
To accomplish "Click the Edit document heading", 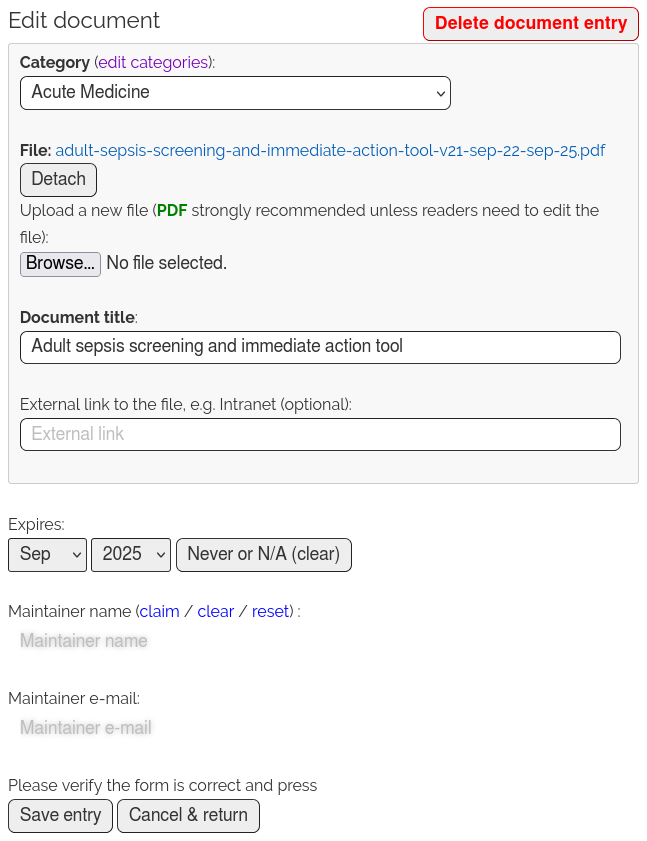I will (x=84, y=21).
